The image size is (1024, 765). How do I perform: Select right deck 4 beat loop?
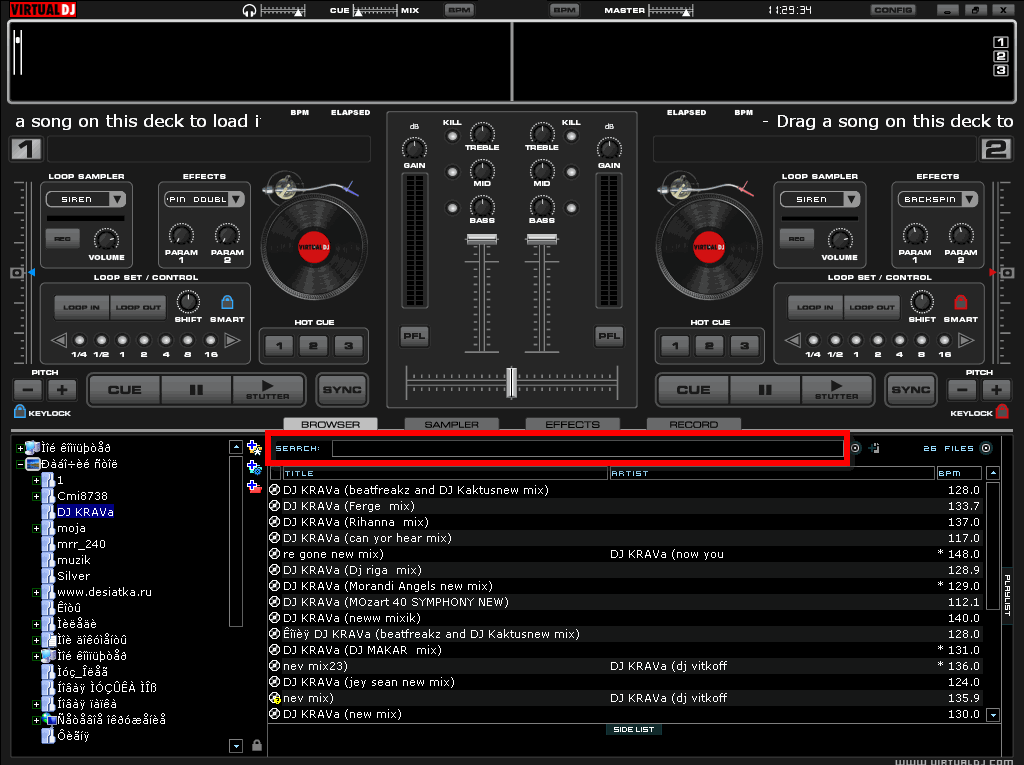[x=899, y=340]
